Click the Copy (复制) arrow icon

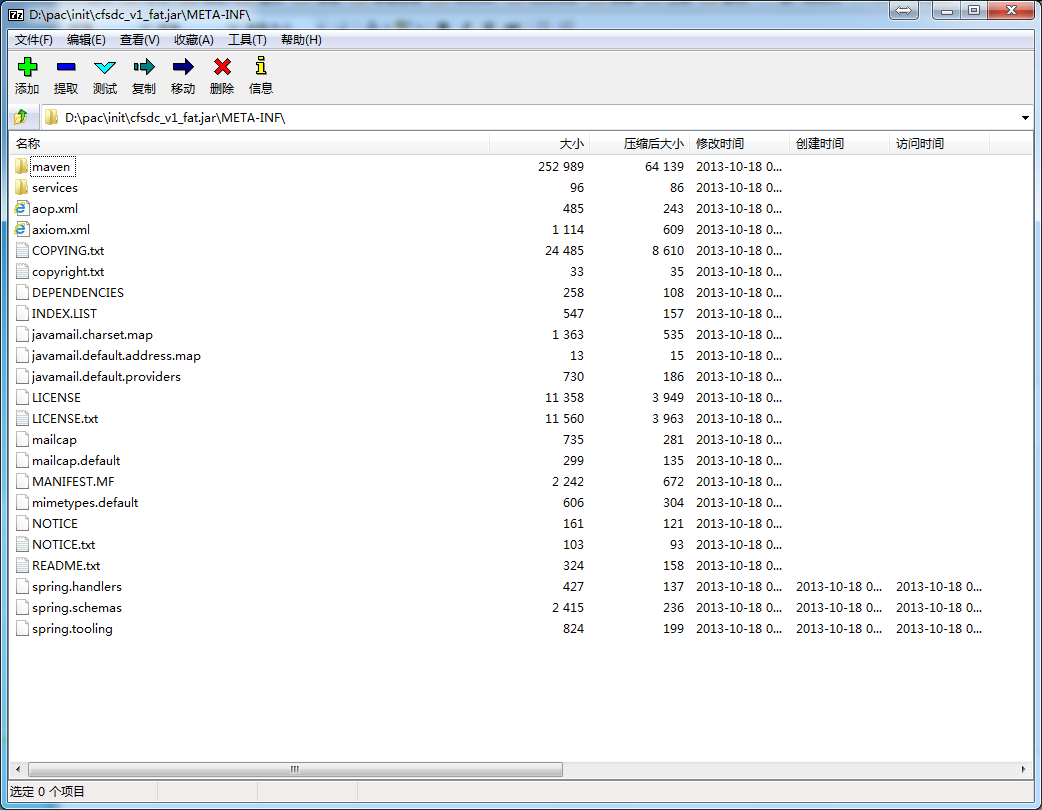pyautogui.click(x=144, y=66)
